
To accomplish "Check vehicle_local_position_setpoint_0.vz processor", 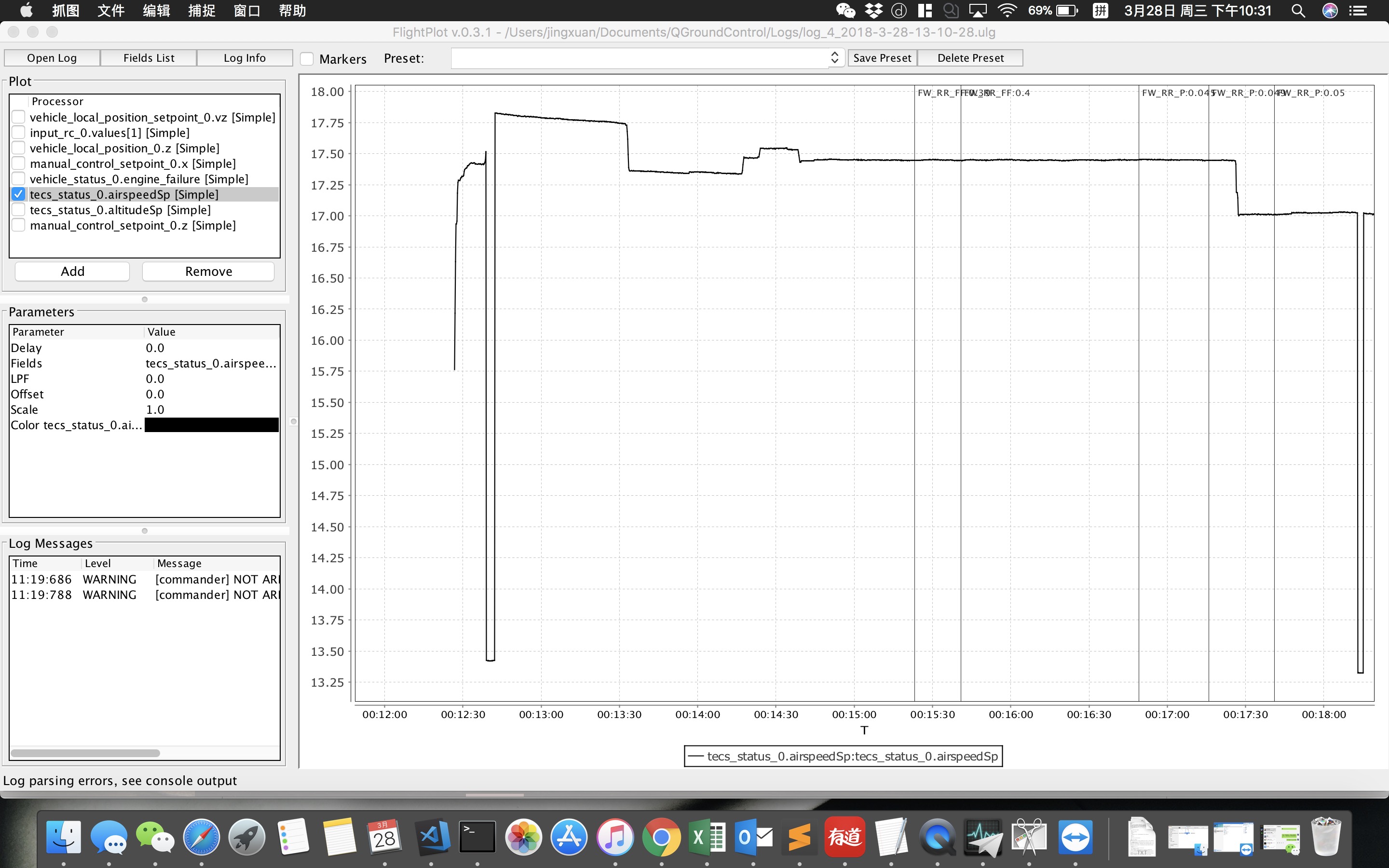I will click(18, 117).
